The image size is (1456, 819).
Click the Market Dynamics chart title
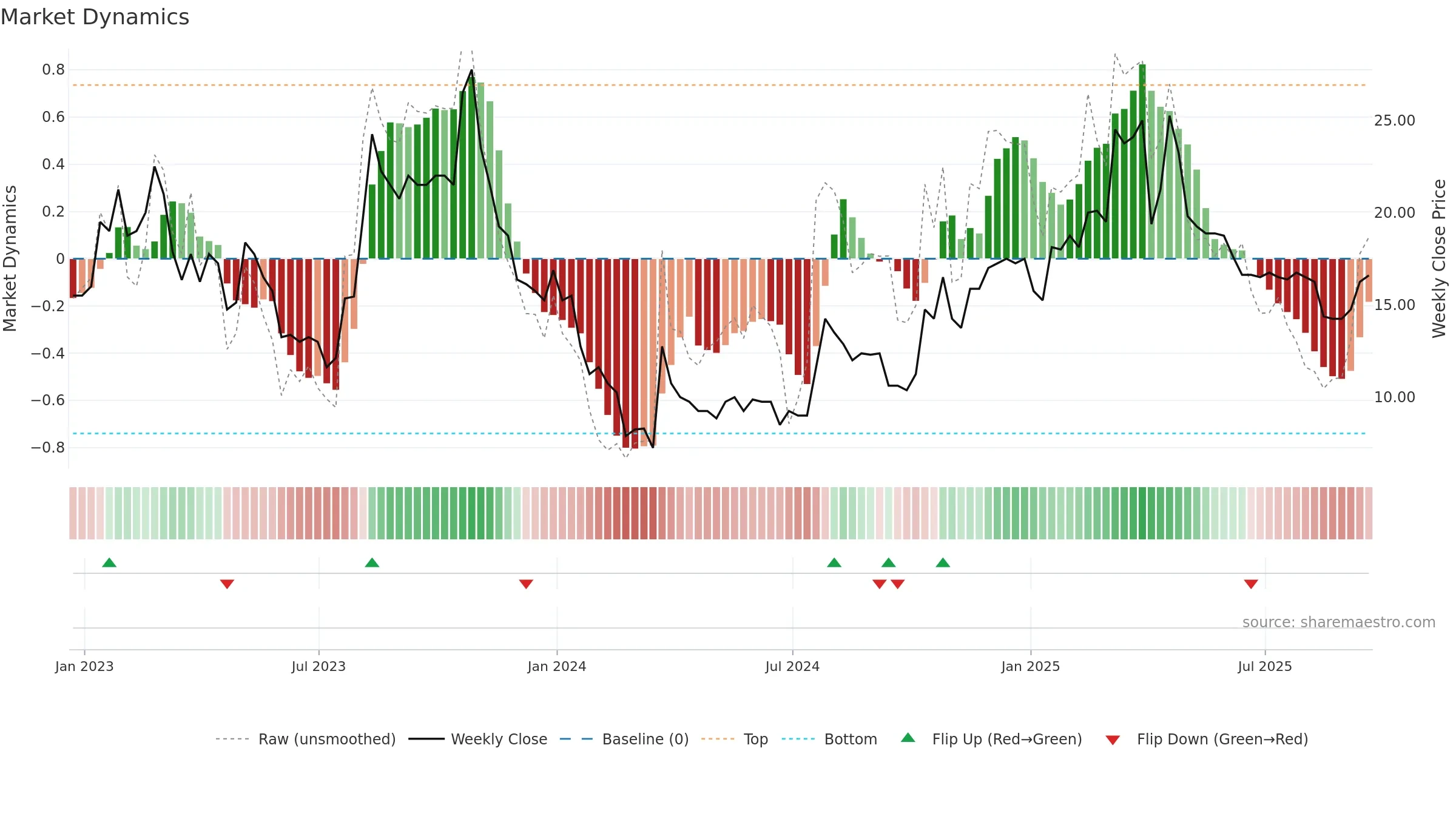pyautogui.click(x=95, y=17)
